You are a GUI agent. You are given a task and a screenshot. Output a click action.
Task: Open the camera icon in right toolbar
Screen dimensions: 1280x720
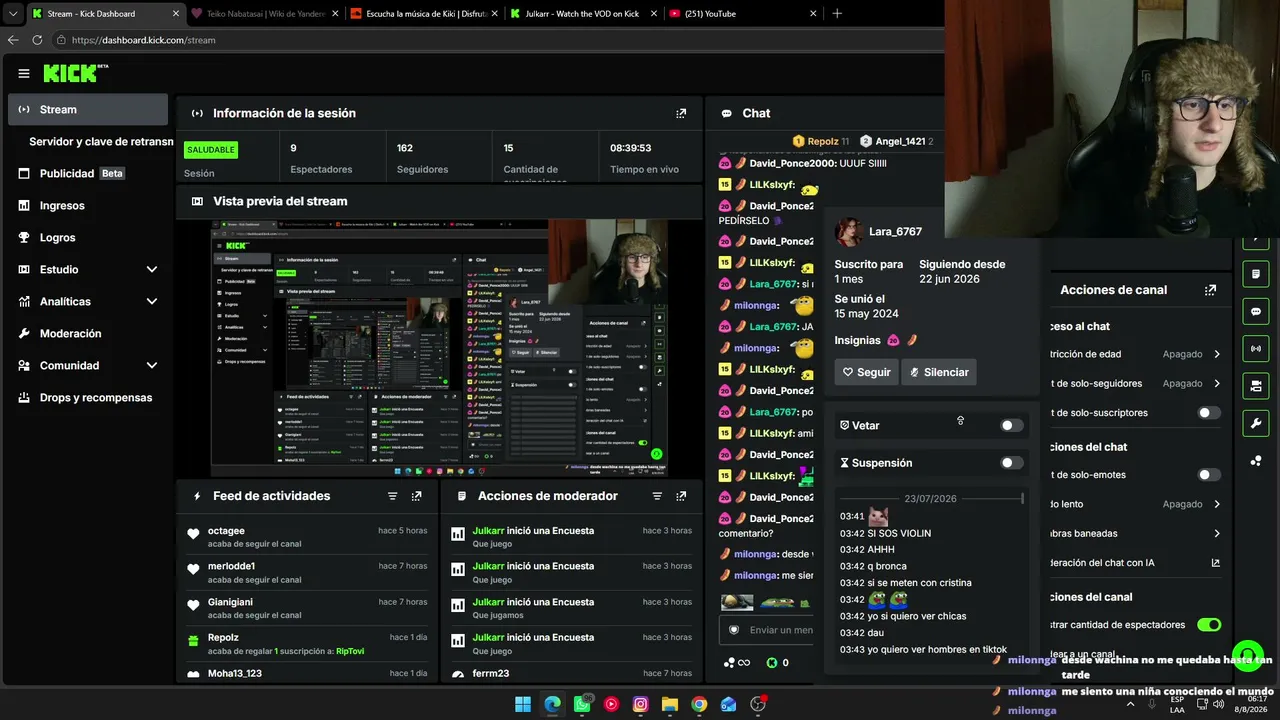coord(1256,386)
